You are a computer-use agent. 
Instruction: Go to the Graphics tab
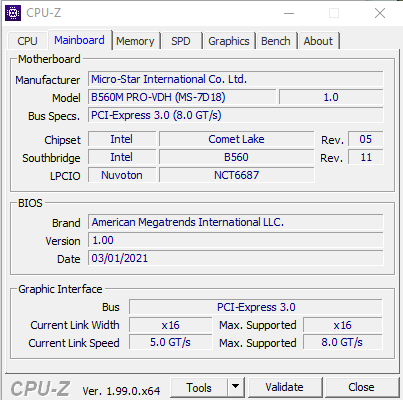tap(229, 41)
